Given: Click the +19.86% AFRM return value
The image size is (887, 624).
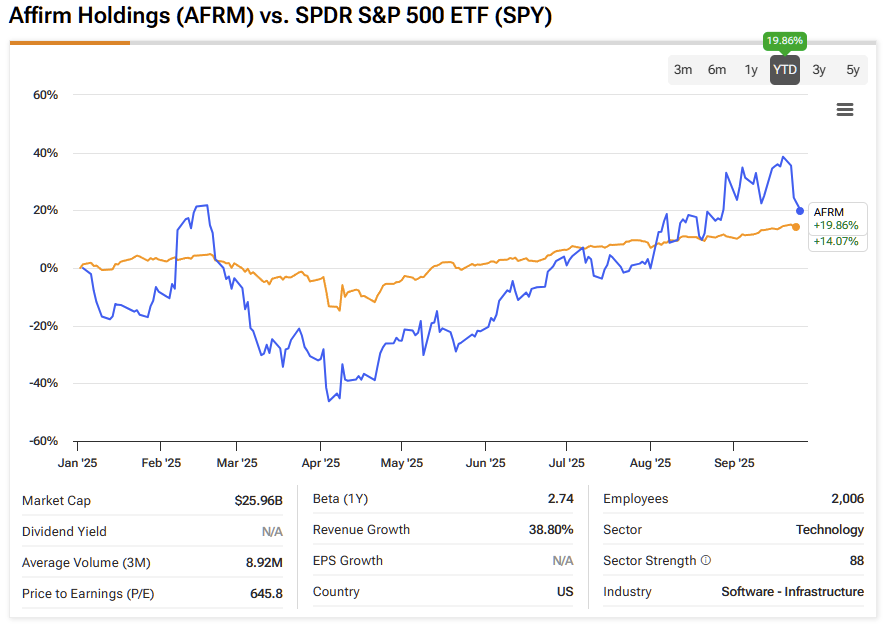Looking at the screenshot, I should [836, 225].
